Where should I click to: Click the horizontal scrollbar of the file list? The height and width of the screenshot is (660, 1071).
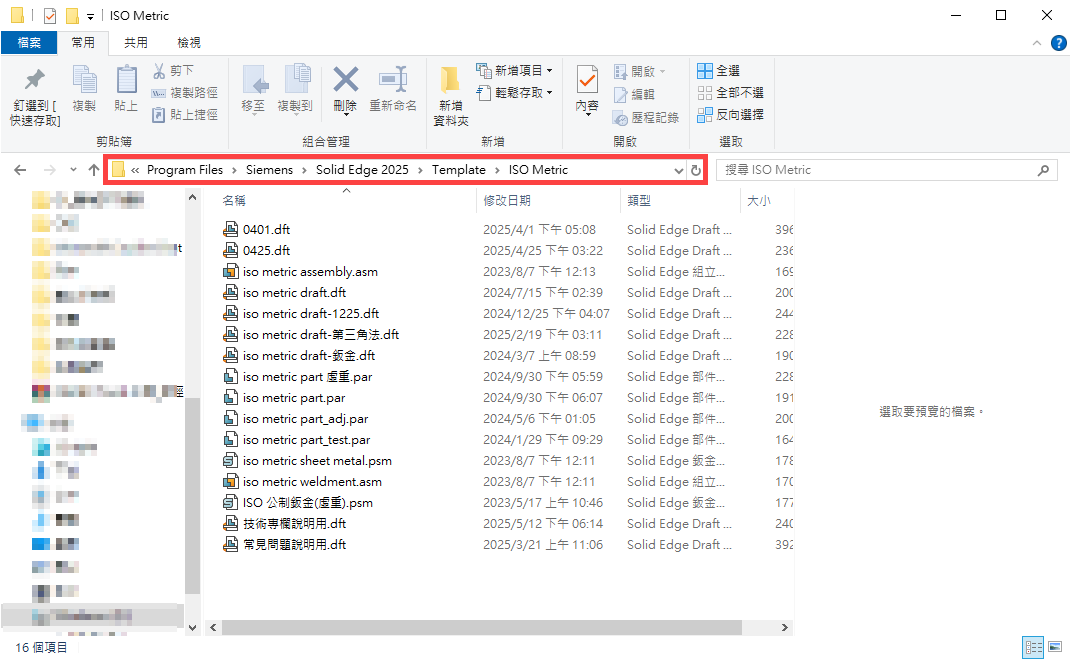pyautogui.click(x=482, y=627)
